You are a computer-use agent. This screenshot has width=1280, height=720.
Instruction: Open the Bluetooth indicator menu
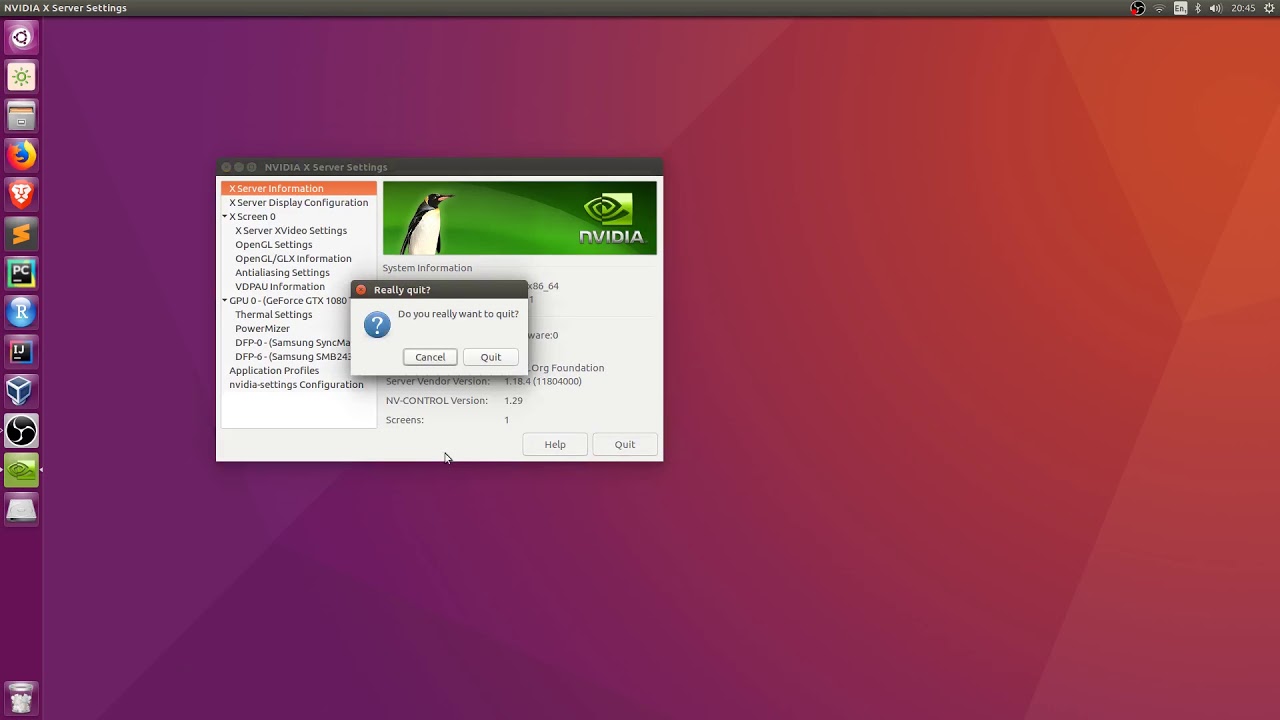tap(1198, 8)
